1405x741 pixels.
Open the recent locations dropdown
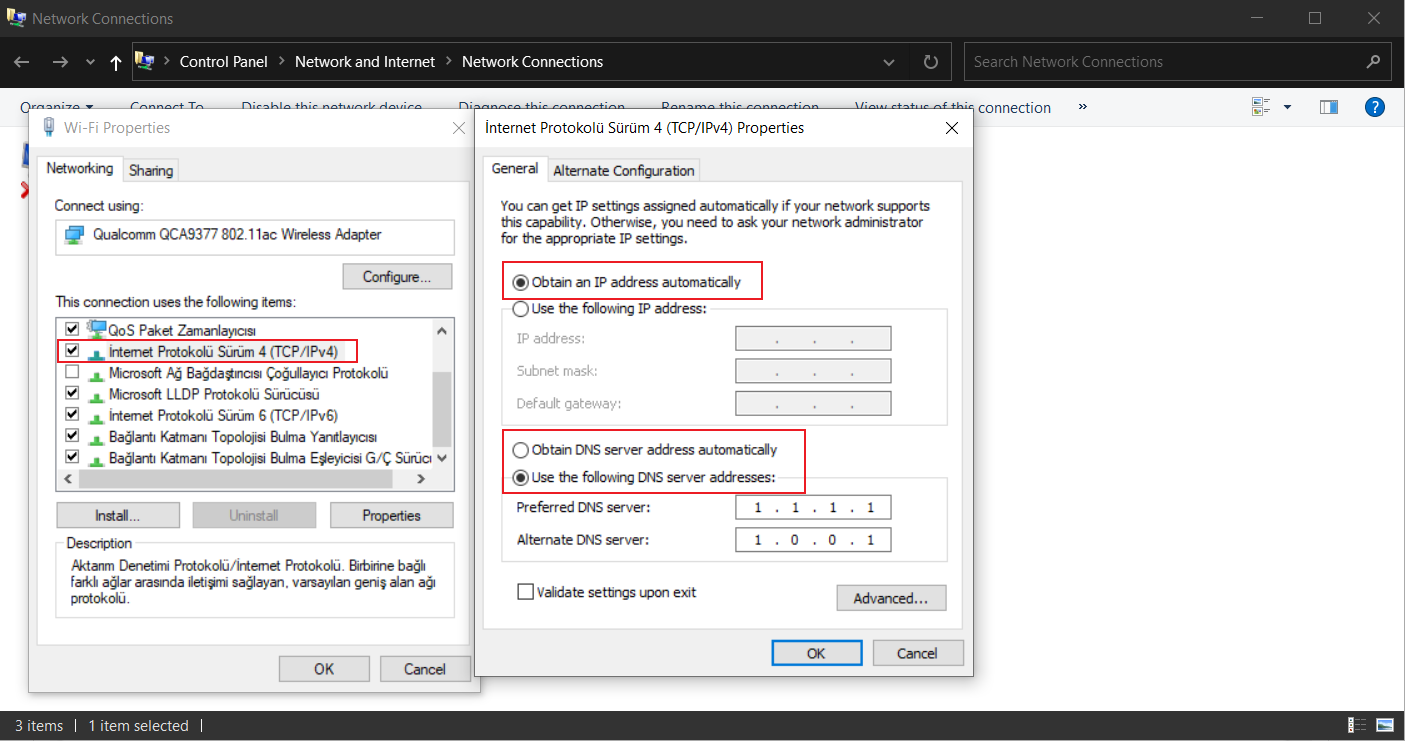pyautogui.click(x=90, y=62)
